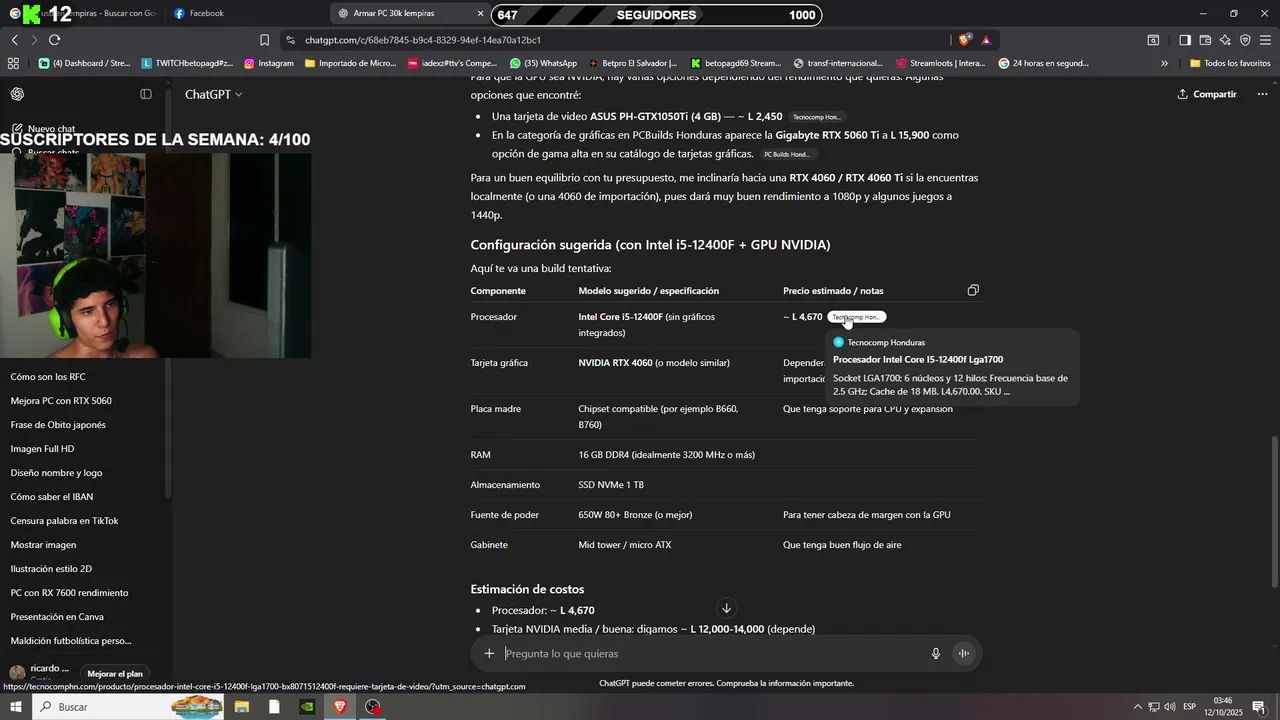Open chat 'Censura palabra en TikTok'
Image resolution: width=1280 pixels, height=720 pixels.
pos(64,521)
